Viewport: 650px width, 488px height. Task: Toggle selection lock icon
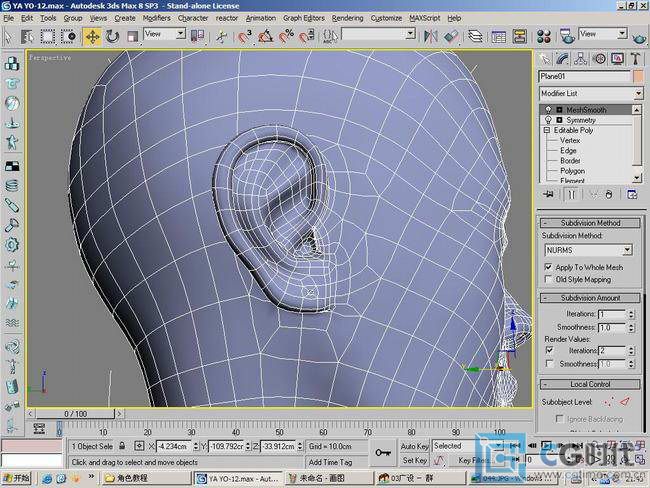[x=122, y=446]
